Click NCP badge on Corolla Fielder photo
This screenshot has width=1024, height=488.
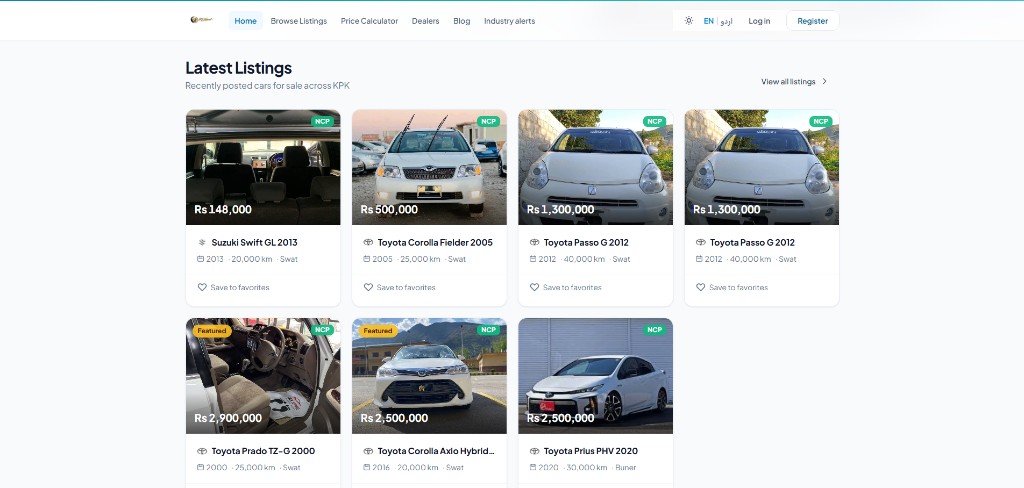pos(488,122)
